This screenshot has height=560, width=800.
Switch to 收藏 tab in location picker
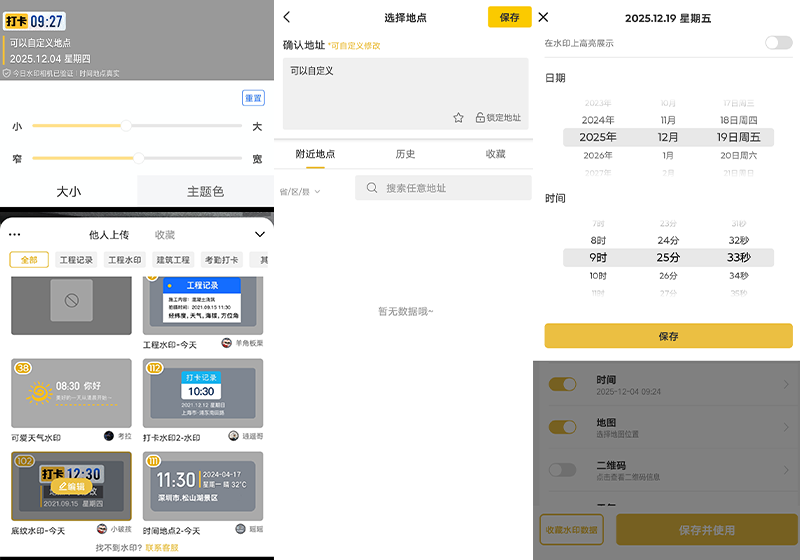495,154
